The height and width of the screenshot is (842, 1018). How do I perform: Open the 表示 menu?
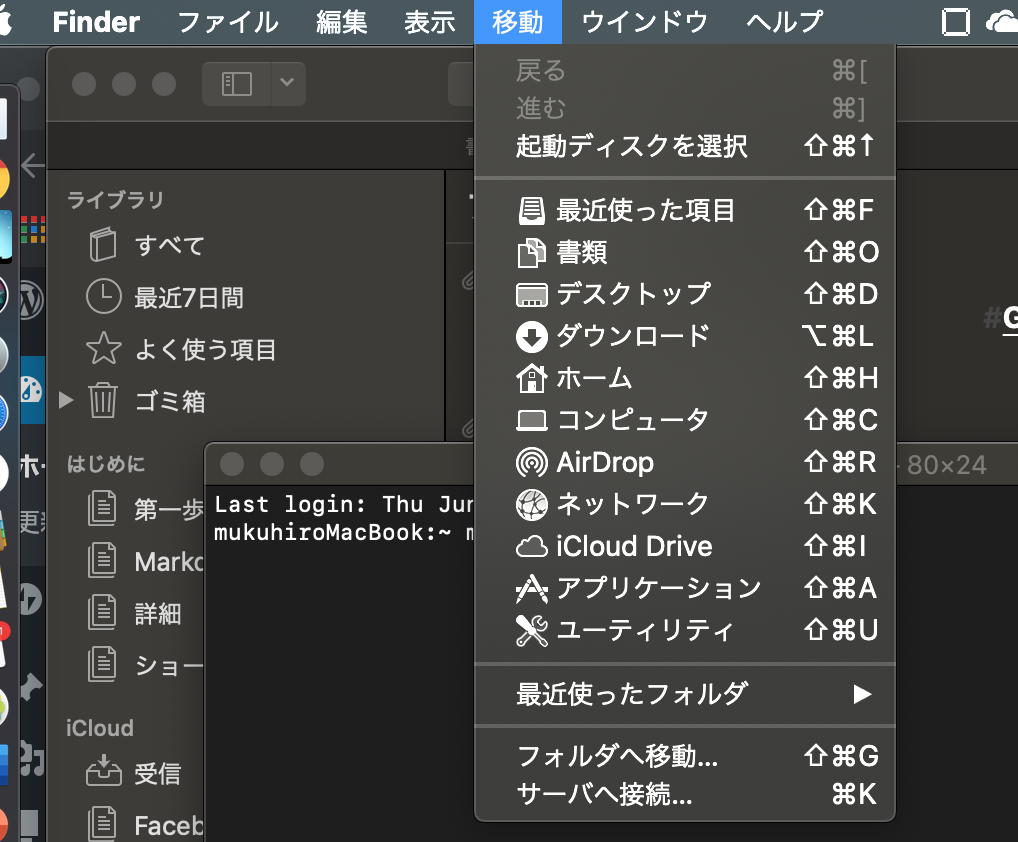(x=429, y=22)
